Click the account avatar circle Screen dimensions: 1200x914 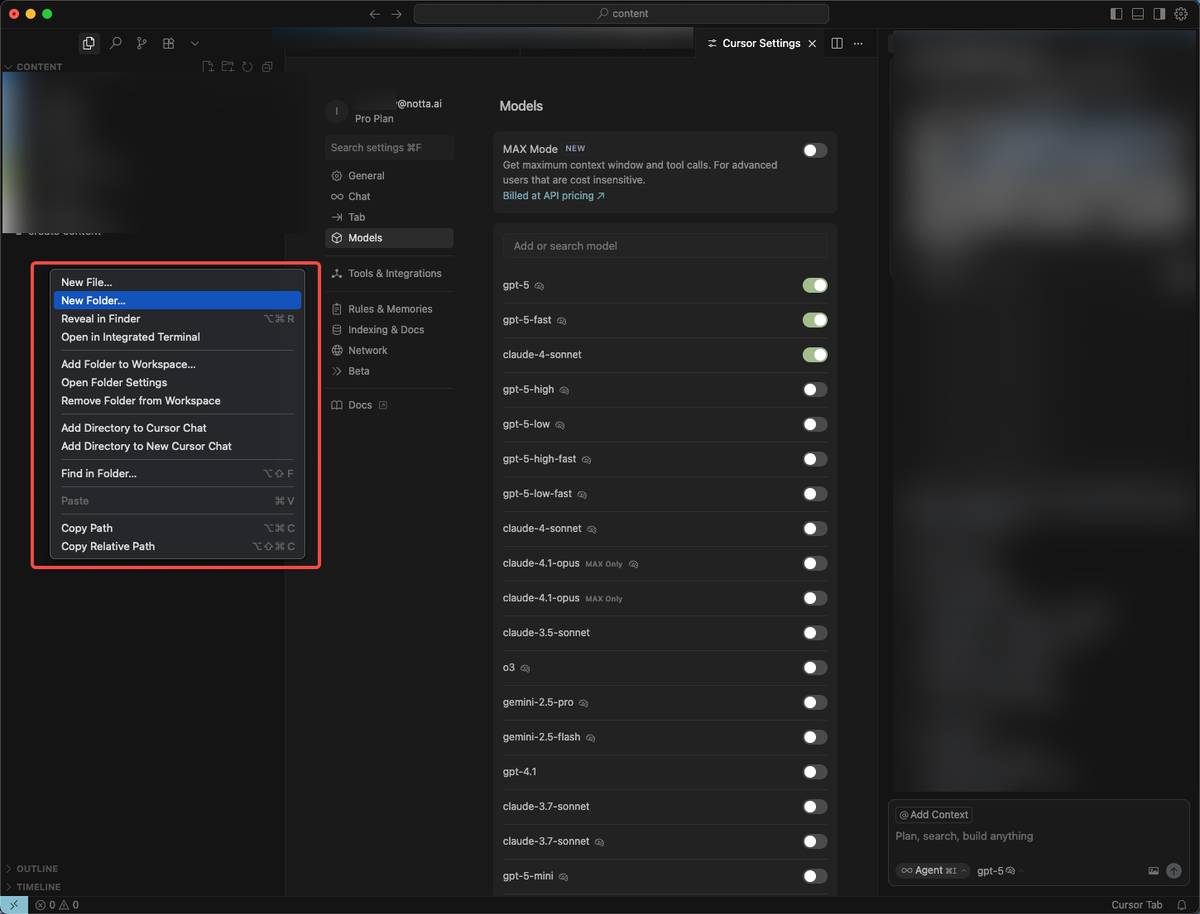tap(337, 111)
